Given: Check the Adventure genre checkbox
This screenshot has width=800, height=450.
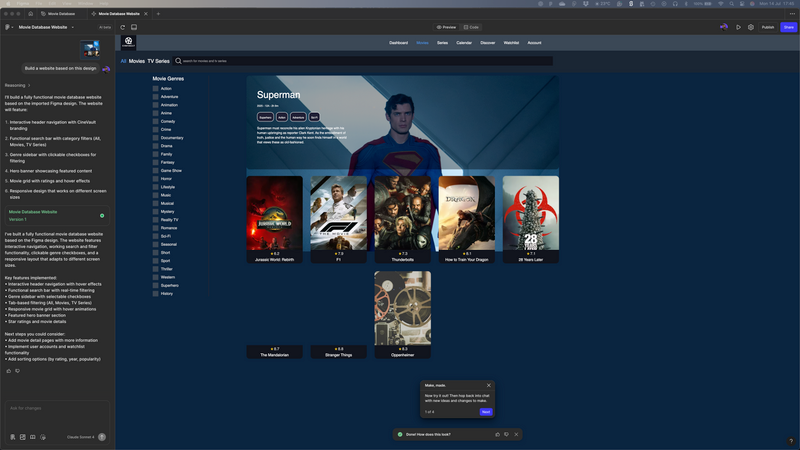Looking at the screenshot, I should (x=156, y=96).
